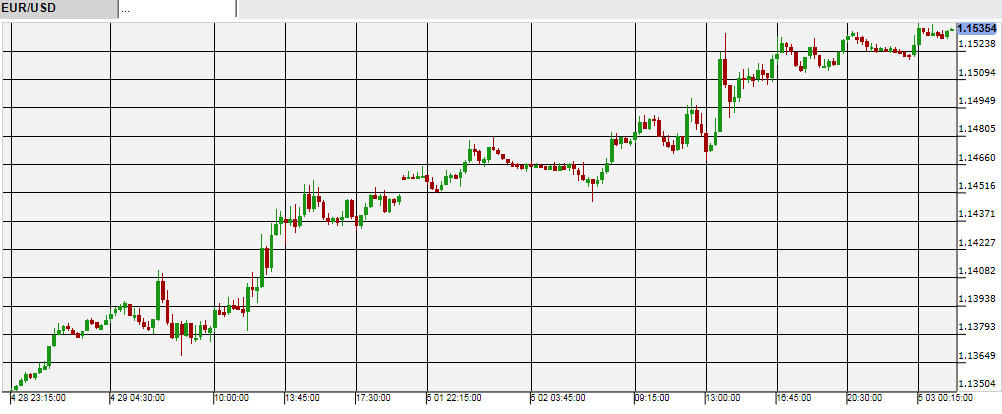The image size is (1002, 414).
Task: Click the 1.13504 price axis label
Action: (x=977, y=384)
